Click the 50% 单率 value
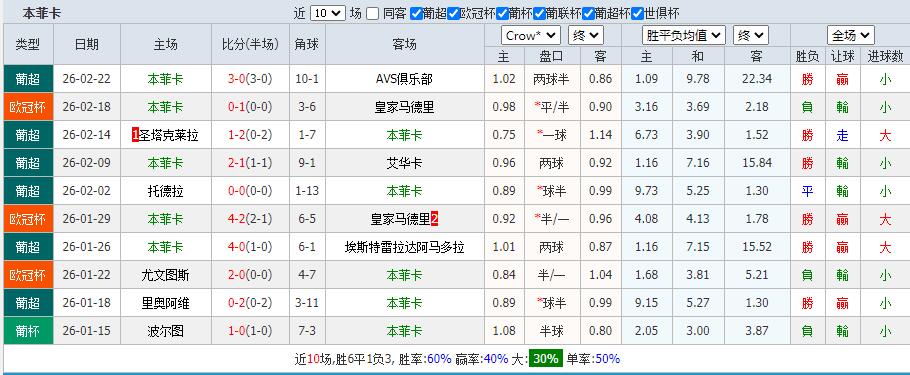This screenshot has width=910, height=375. click(608, 359)
